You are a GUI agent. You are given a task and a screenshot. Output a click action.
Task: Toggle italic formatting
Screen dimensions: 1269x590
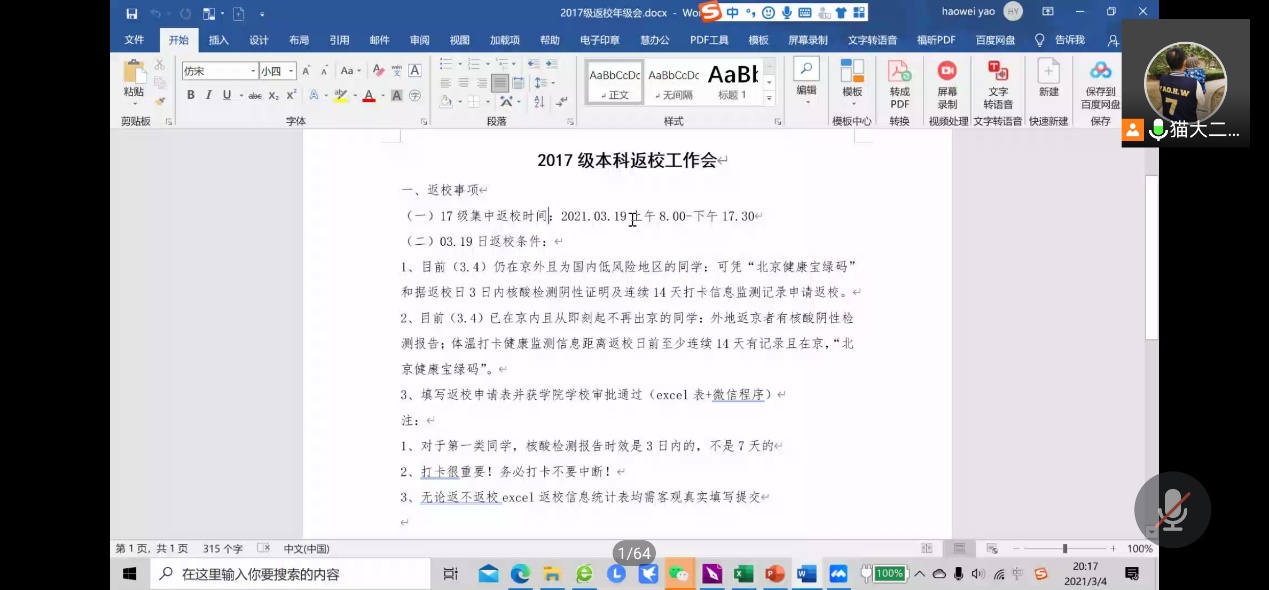click(x=208, y=96)
